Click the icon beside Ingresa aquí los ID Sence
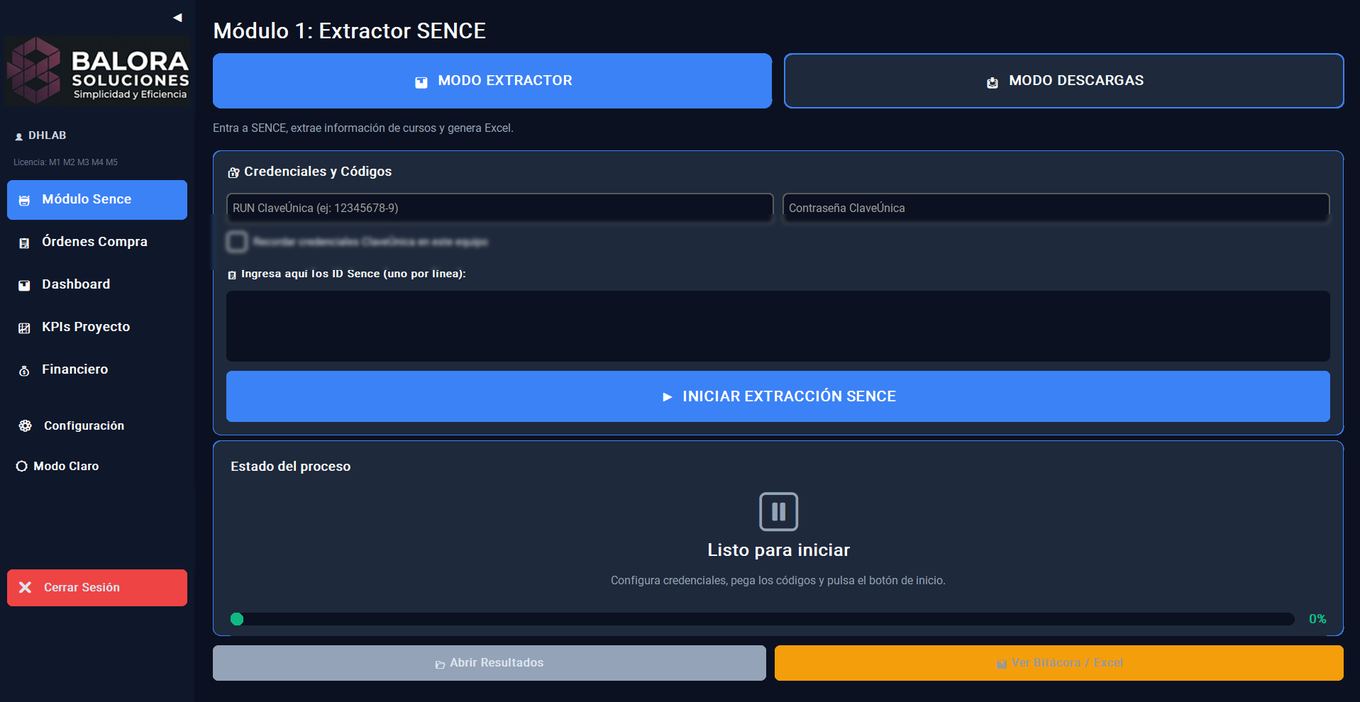Screen dimensions: 1360x702 point(233,275)
